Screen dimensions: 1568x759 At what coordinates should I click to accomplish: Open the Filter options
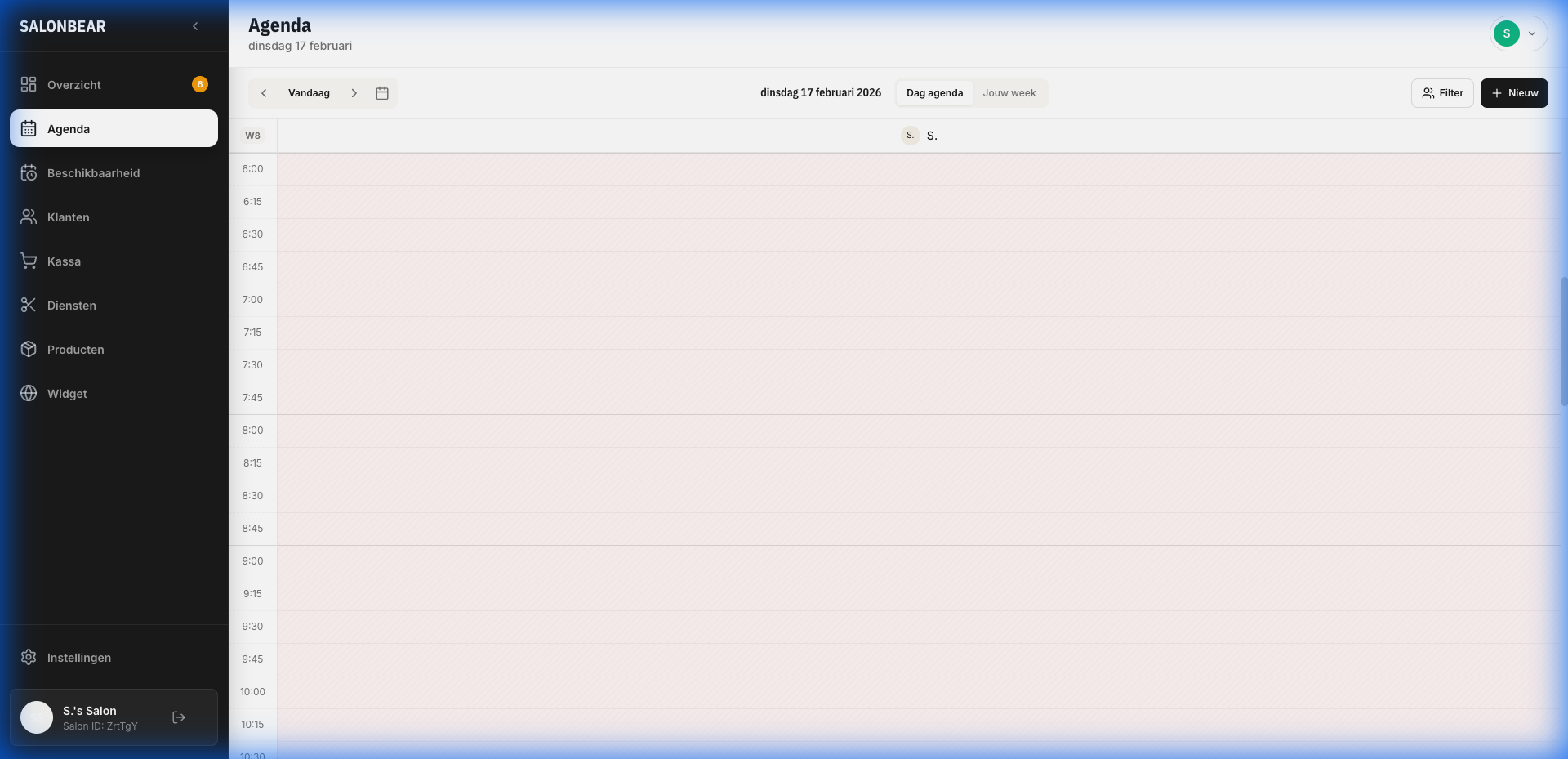(x=1442, y=93)
